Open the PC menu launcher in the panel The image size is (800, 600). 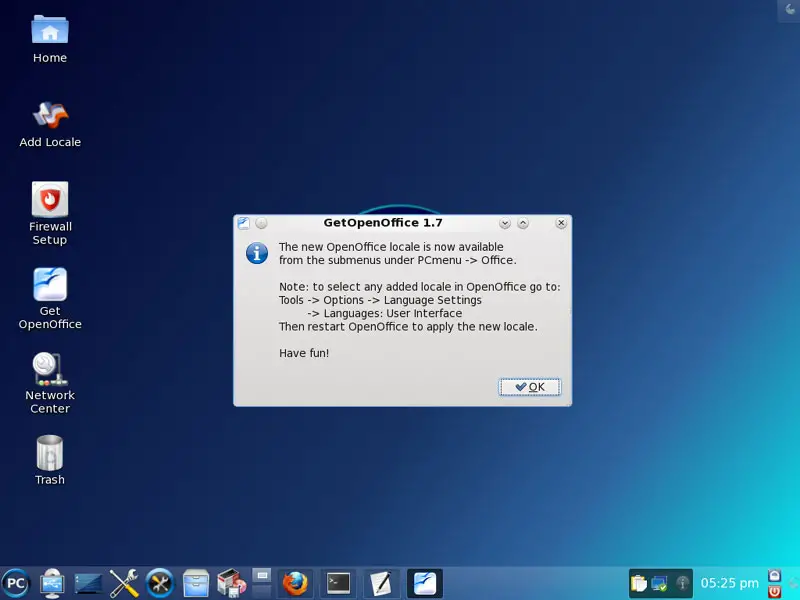[x=16, y=583]
